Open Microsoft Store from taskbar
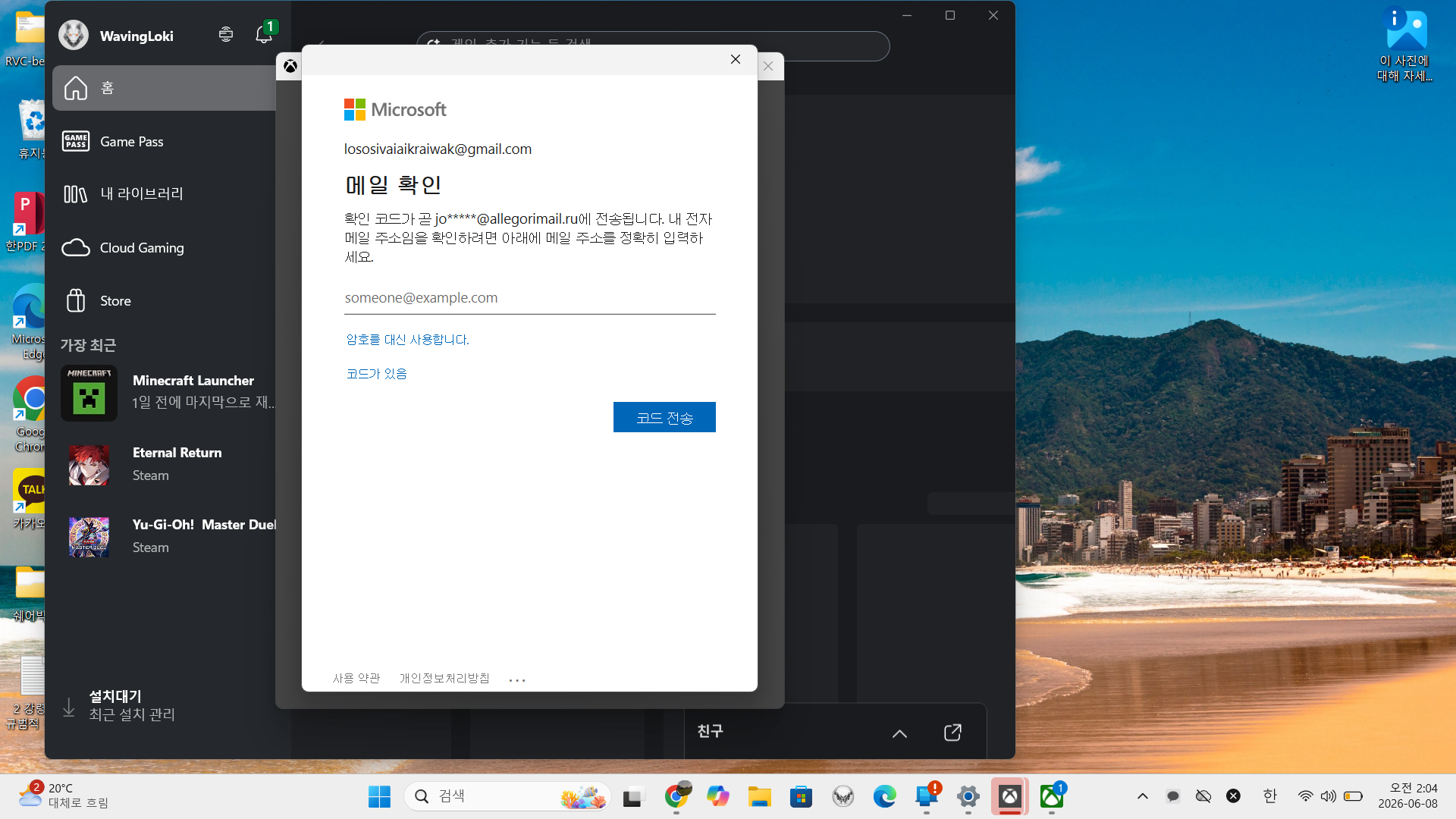Viewport: 1456px width, 819px height. 801,796
